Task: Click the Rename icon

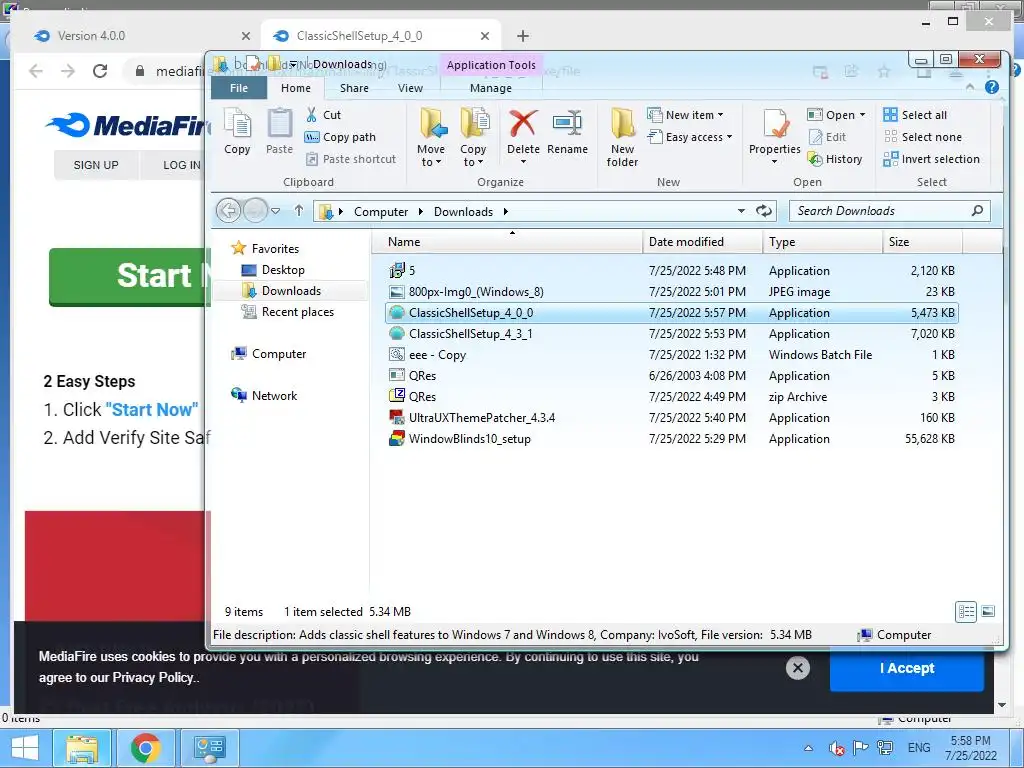Action: [x=567, y=132]
